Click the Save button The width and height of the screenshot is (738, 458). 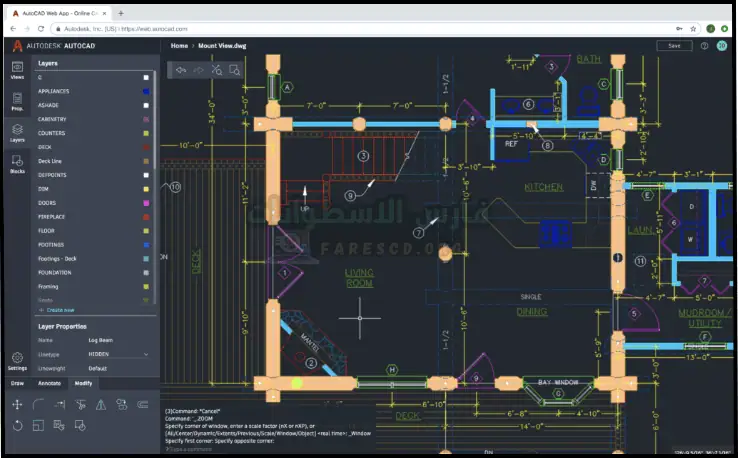coord(674,46)
